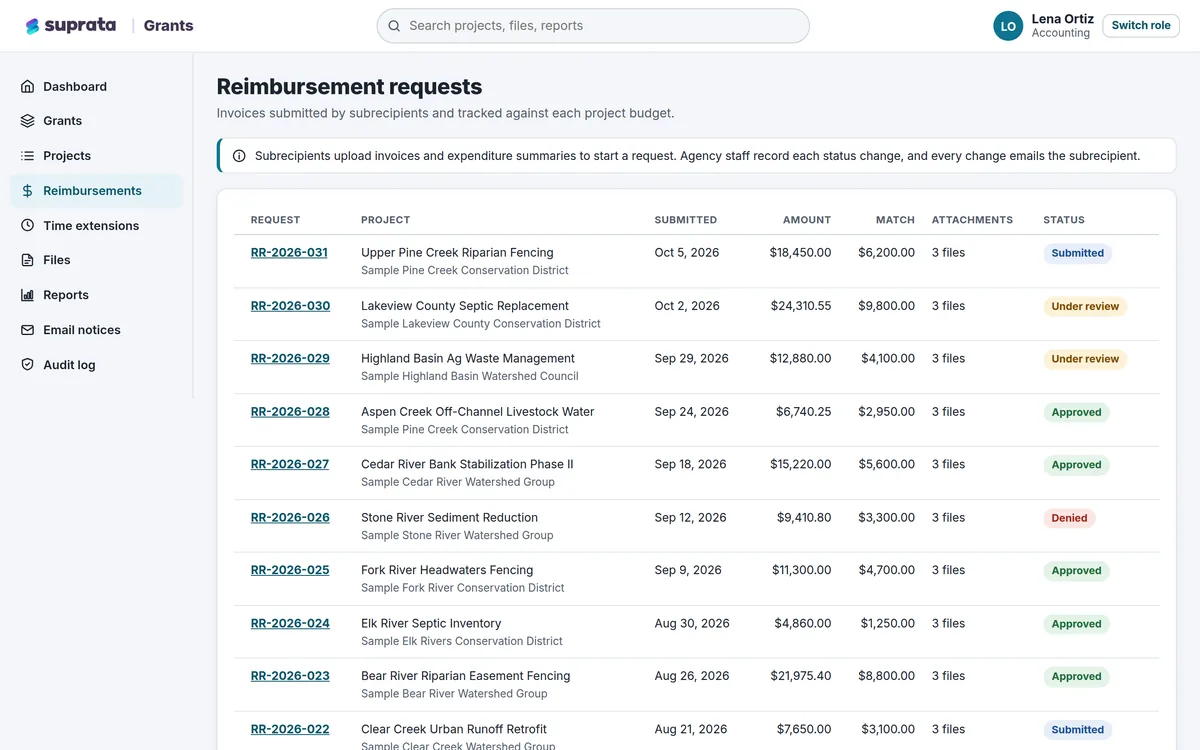1200x750 pixels.
Task: Click the search projects, files, reports field
Action: pos(593,26)
